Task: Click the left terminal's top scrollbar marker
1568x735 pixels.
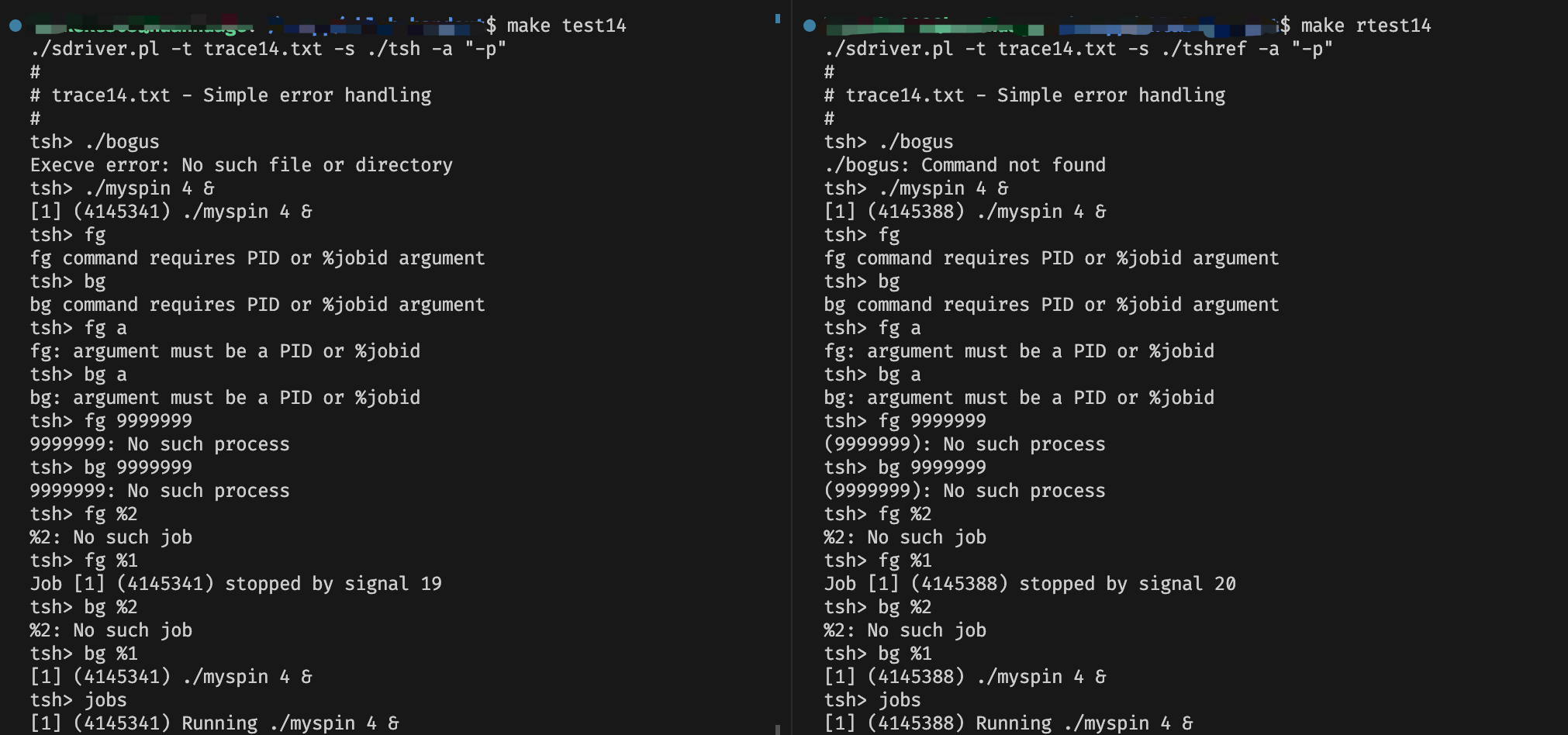Action: 777,19
